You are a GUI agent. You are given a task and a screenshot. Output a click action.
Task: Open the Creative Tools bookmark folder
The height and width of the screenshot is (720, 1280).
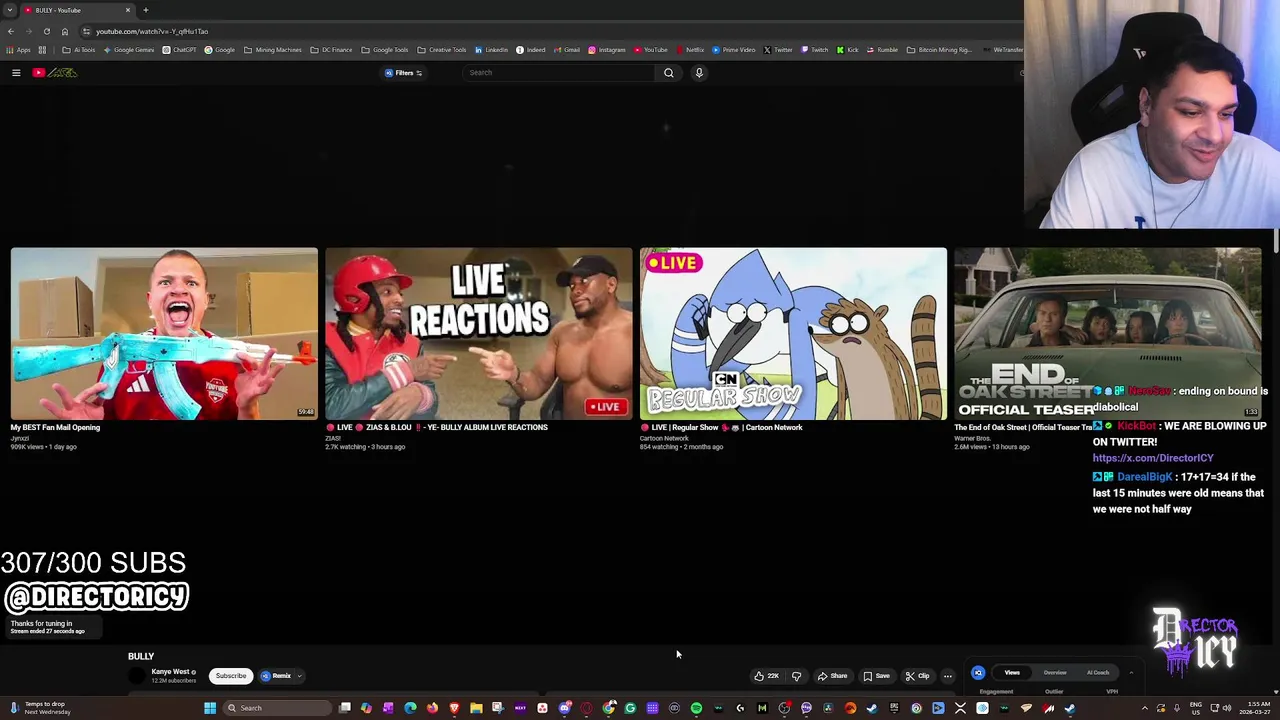pos(442,50)
